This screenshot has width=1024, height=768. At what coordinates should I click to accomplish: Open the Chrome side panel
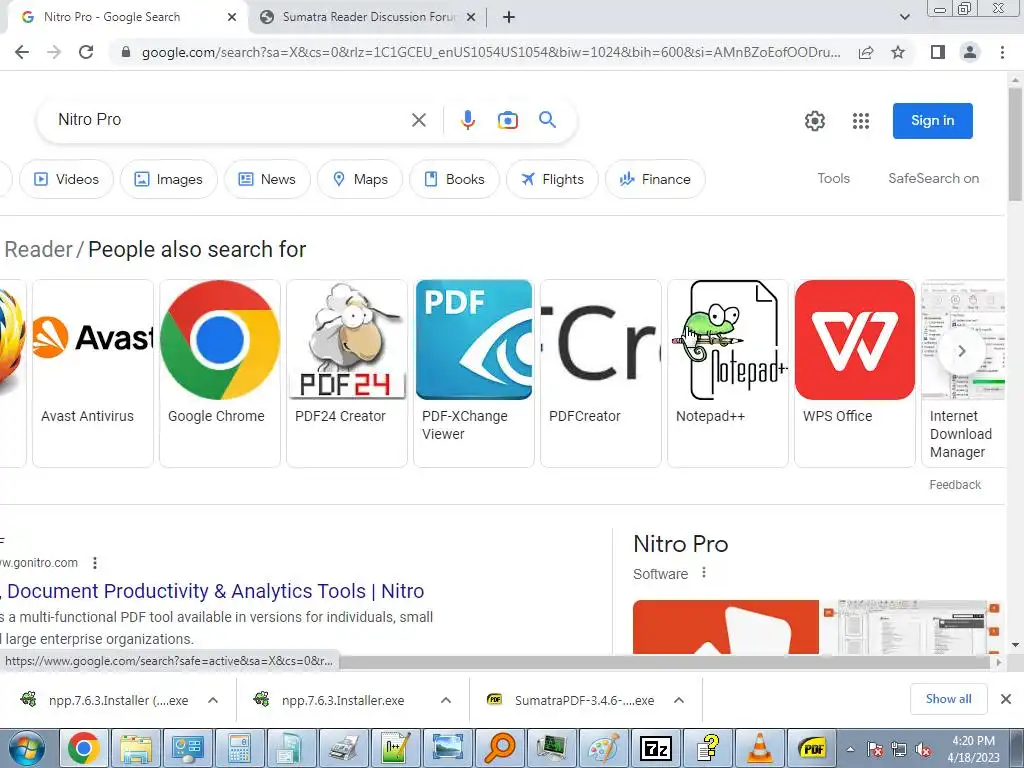coord(938,52)
